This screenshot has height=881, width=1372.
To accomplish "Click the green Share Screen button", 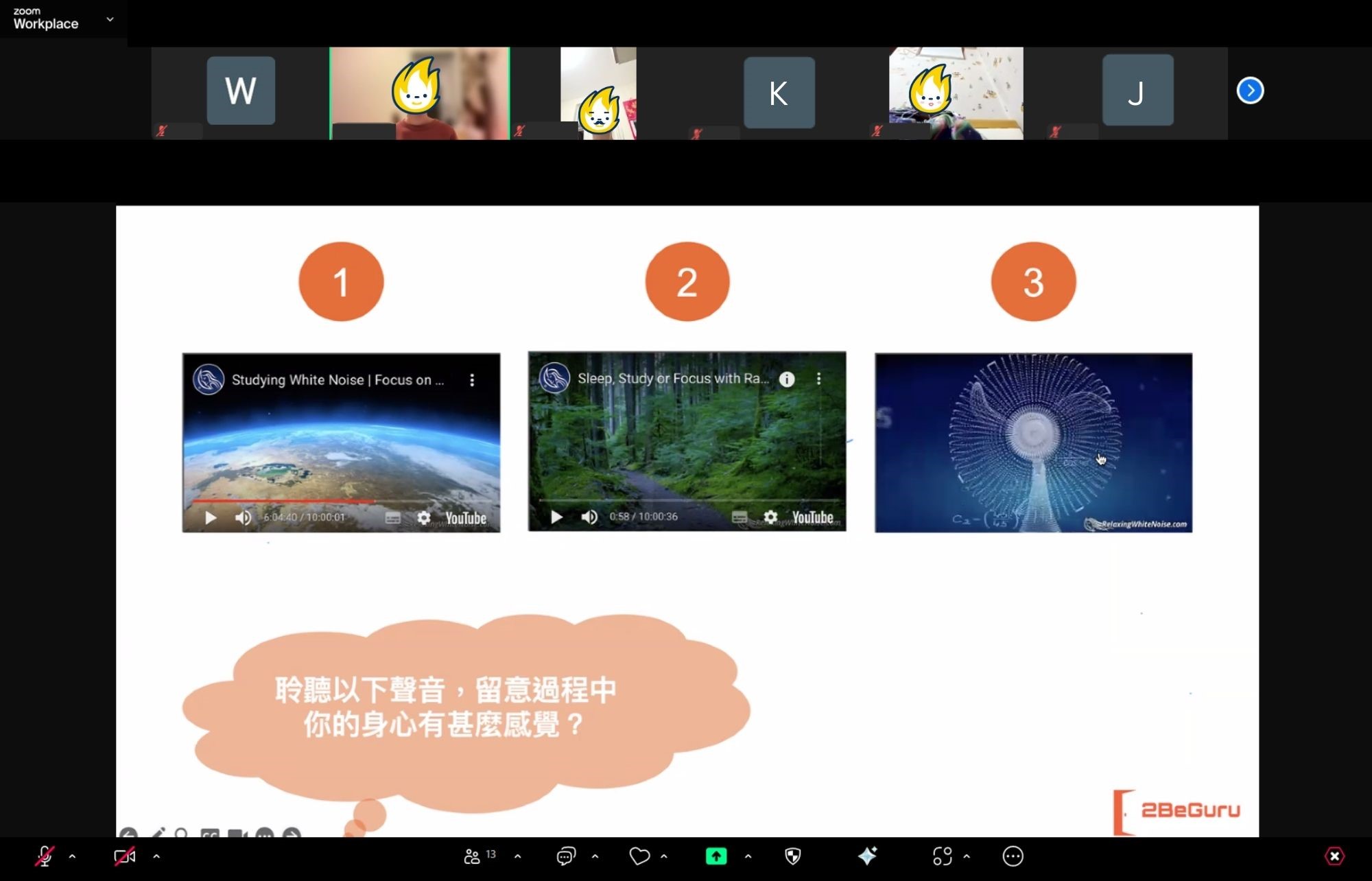I will click(x=716, y=856).
